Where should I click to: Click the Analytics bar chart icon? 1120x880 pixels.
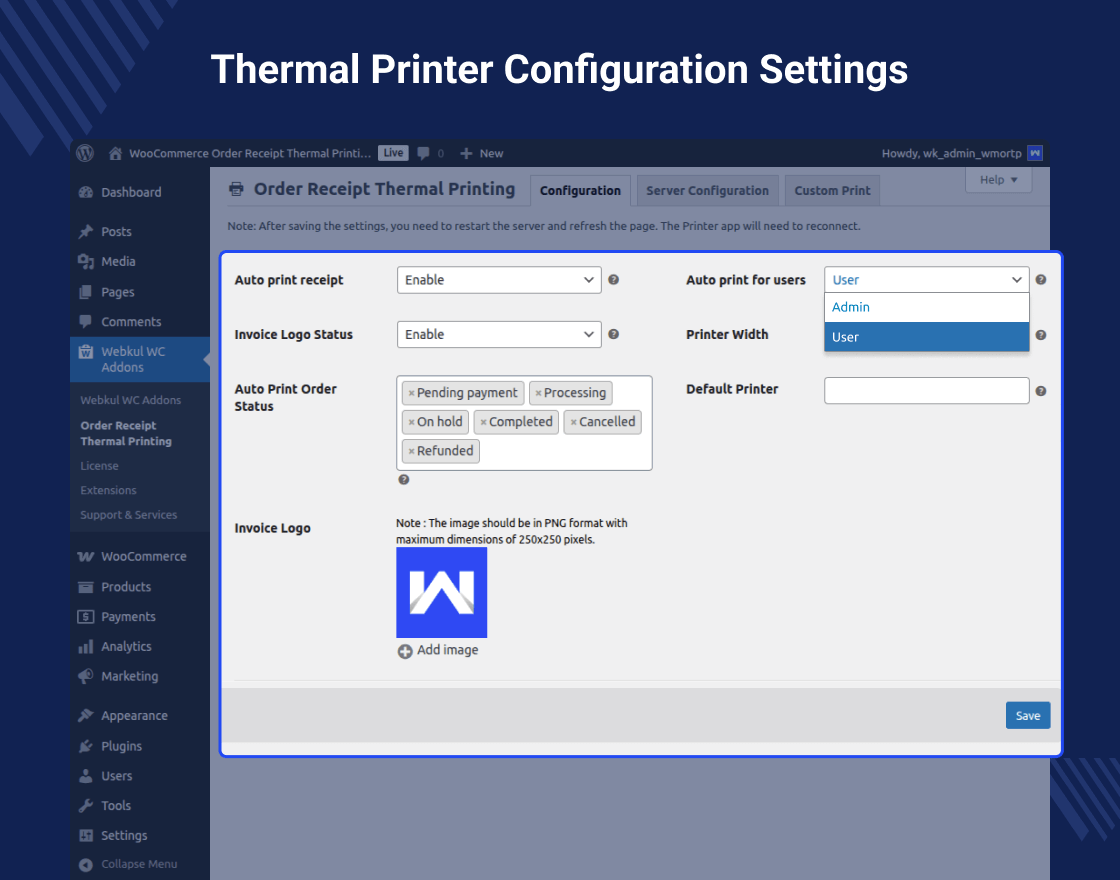coord(86,646)
